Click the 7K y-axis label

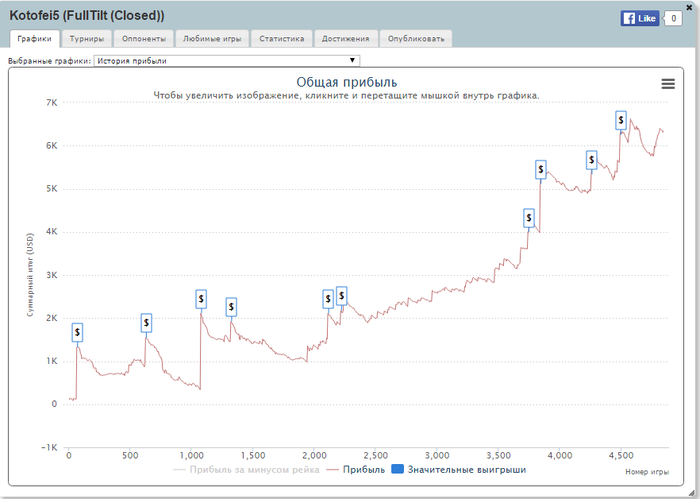coord(52,103)
